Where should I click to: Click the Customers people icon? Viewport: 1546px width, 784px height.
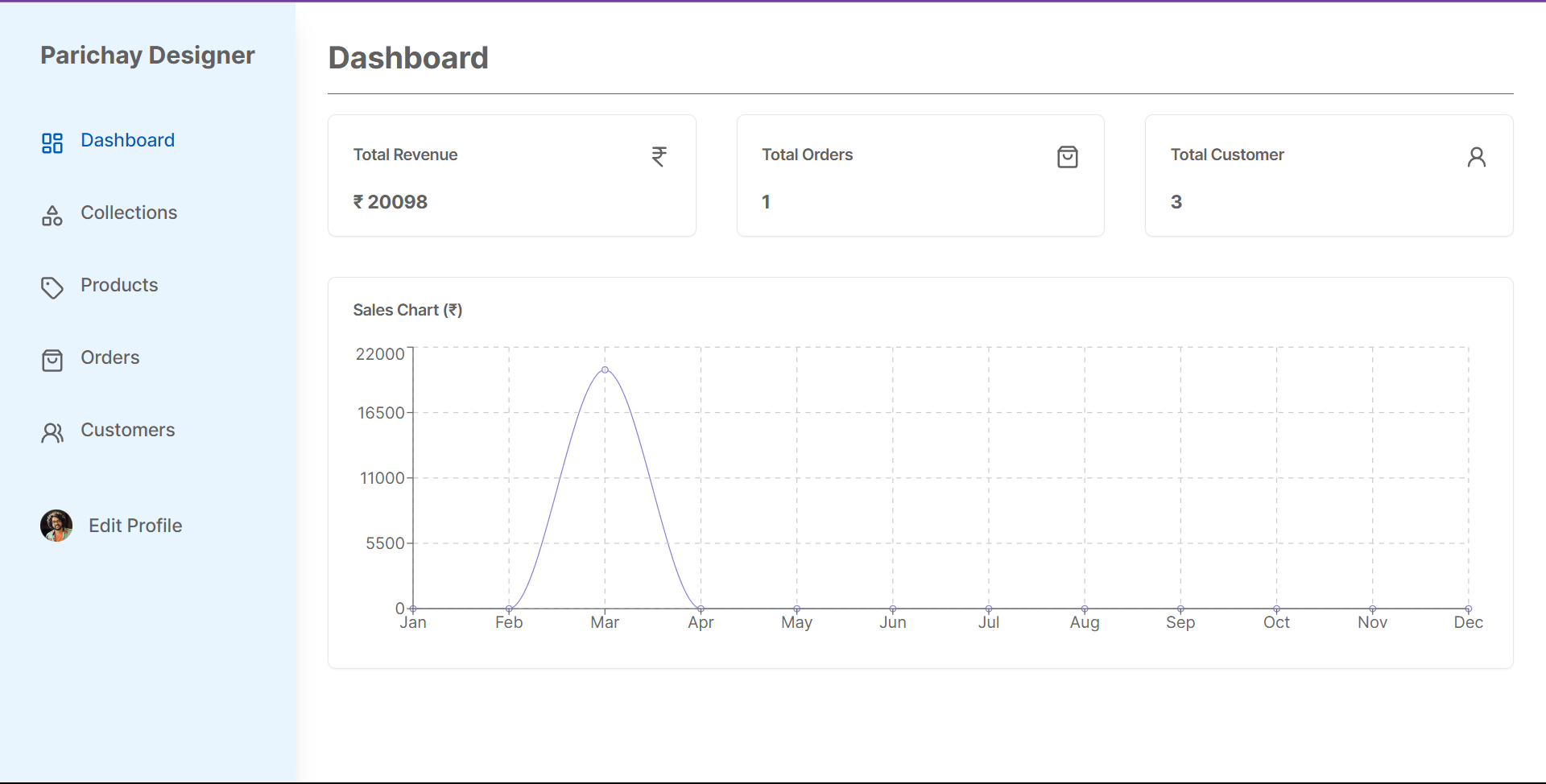52,433
